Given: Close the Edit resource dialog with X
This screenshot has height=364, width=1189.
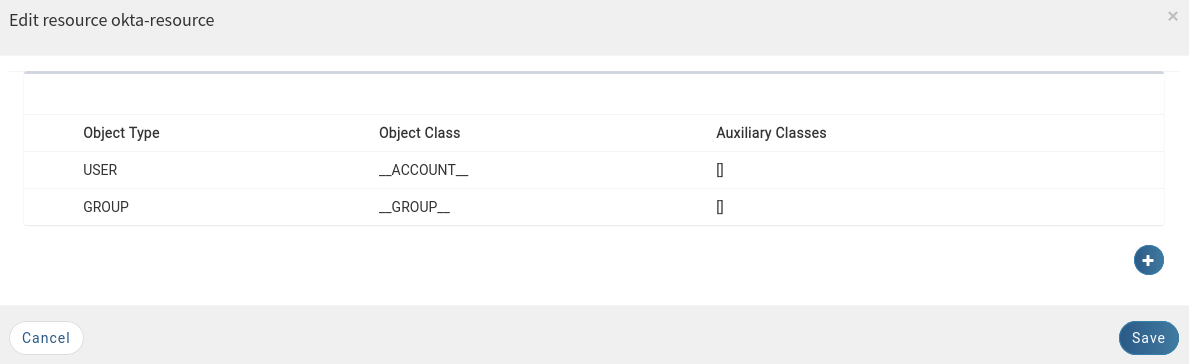Looking at the screenshot, I should click(1172, 16).
